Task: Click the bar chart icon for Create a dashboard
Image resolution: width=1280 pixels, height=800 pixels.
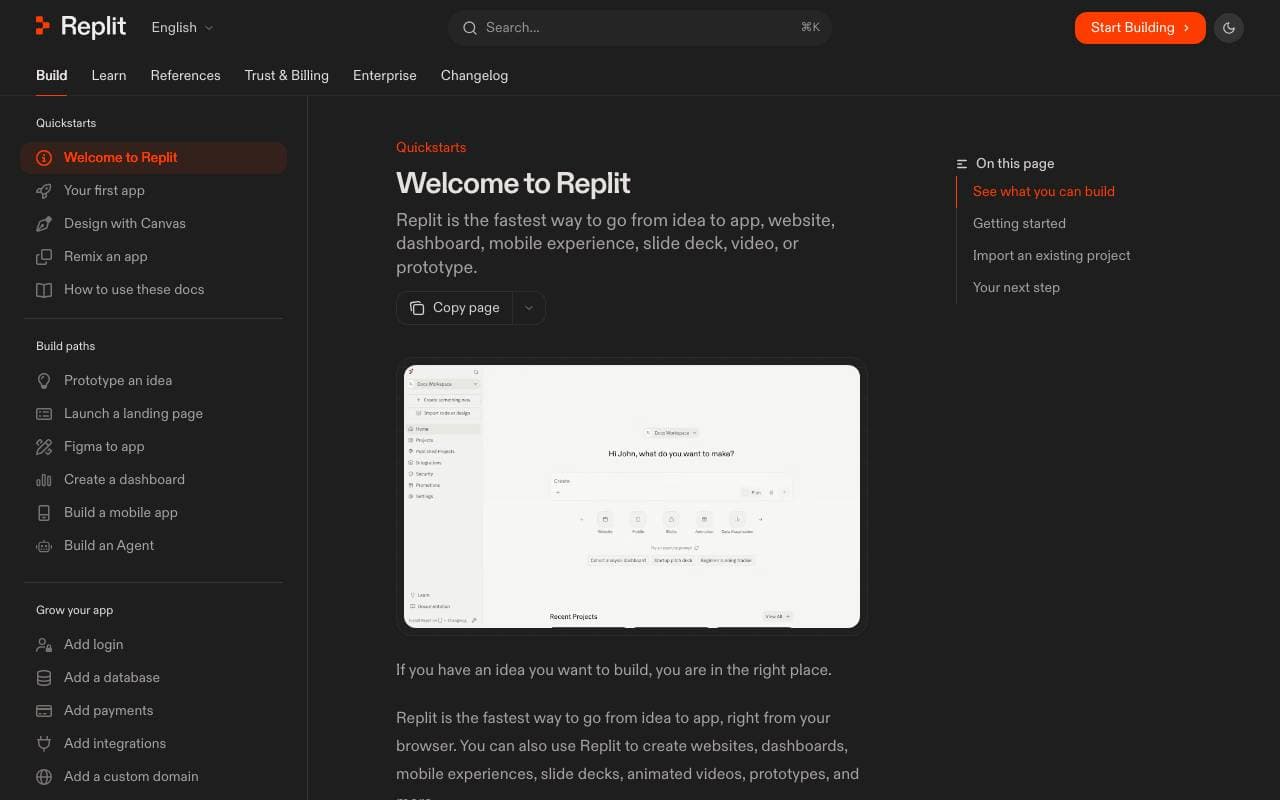Action: 44,480
